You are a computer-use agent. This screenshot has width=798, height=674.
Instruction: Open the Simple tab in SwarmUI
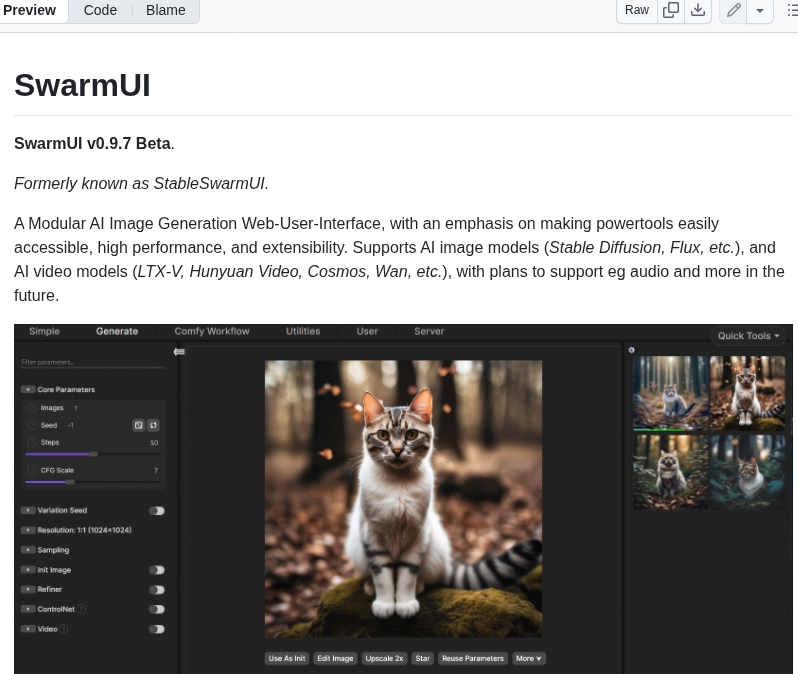44,331
